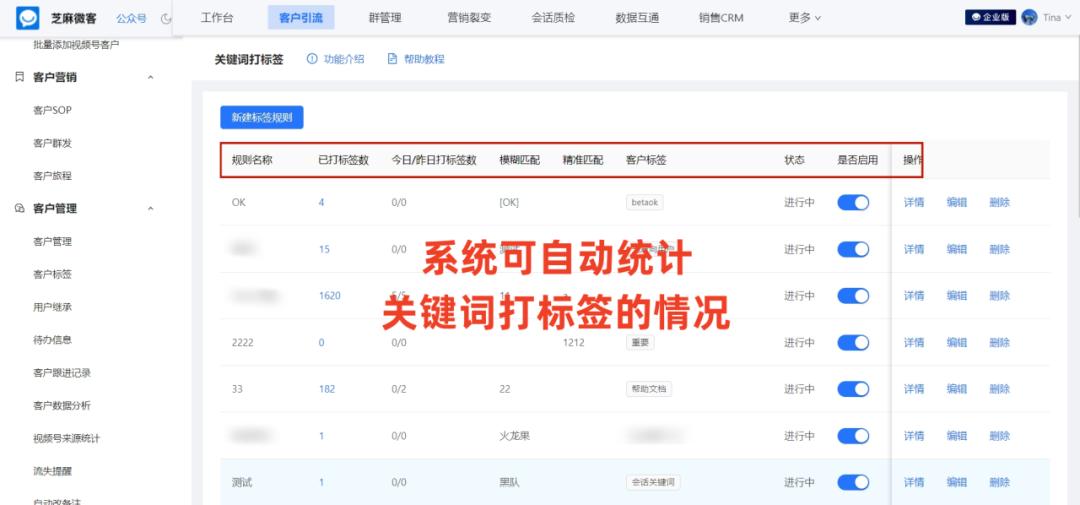Image resolution: width=1080 pixels, height=505 pixels.
Task: Select the 客户引流 tab
Action: (x=301, y=18)
